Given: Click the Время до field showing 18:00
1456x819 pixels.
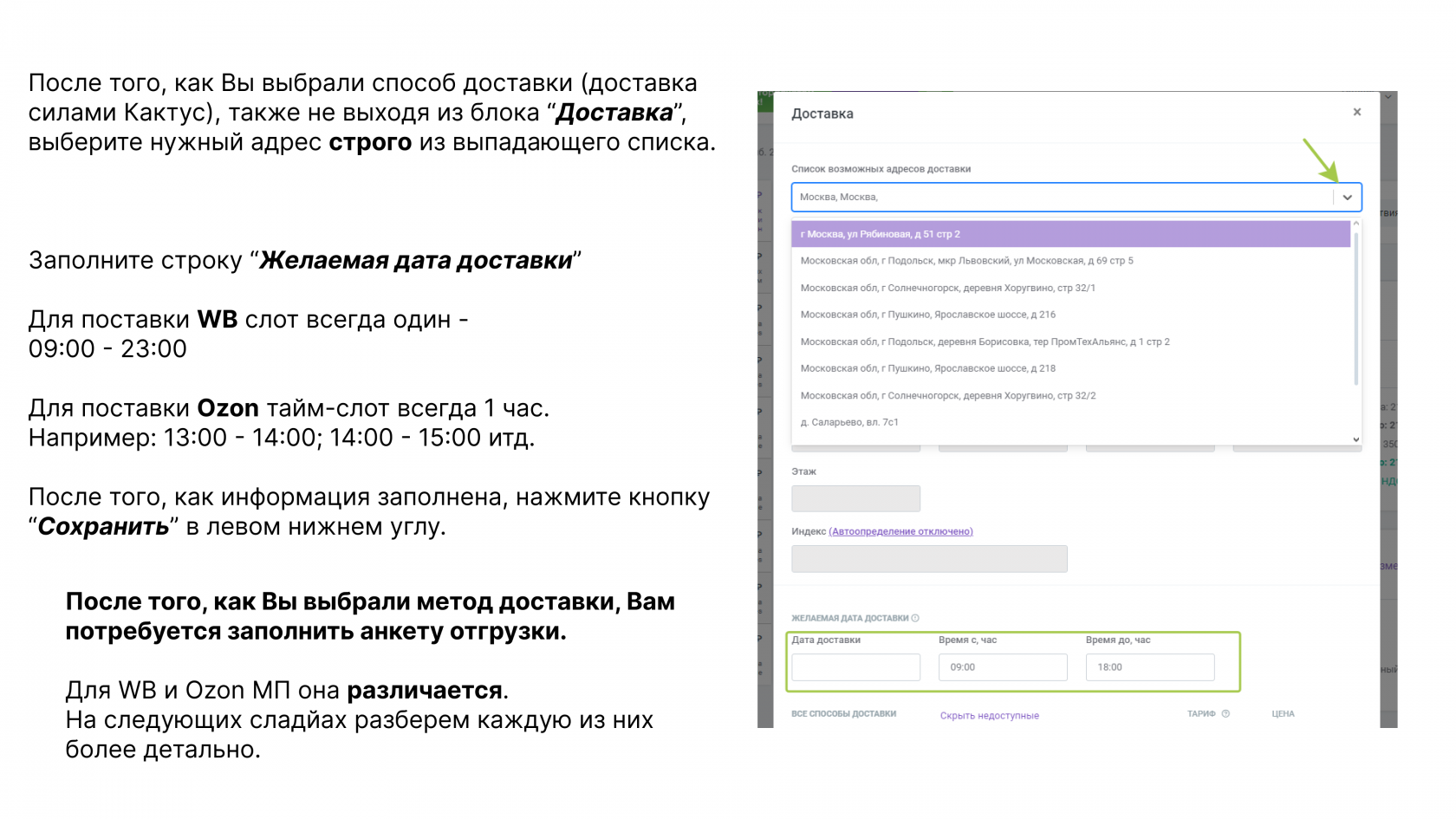Looking at the screenshot, I should (1150, 666).
